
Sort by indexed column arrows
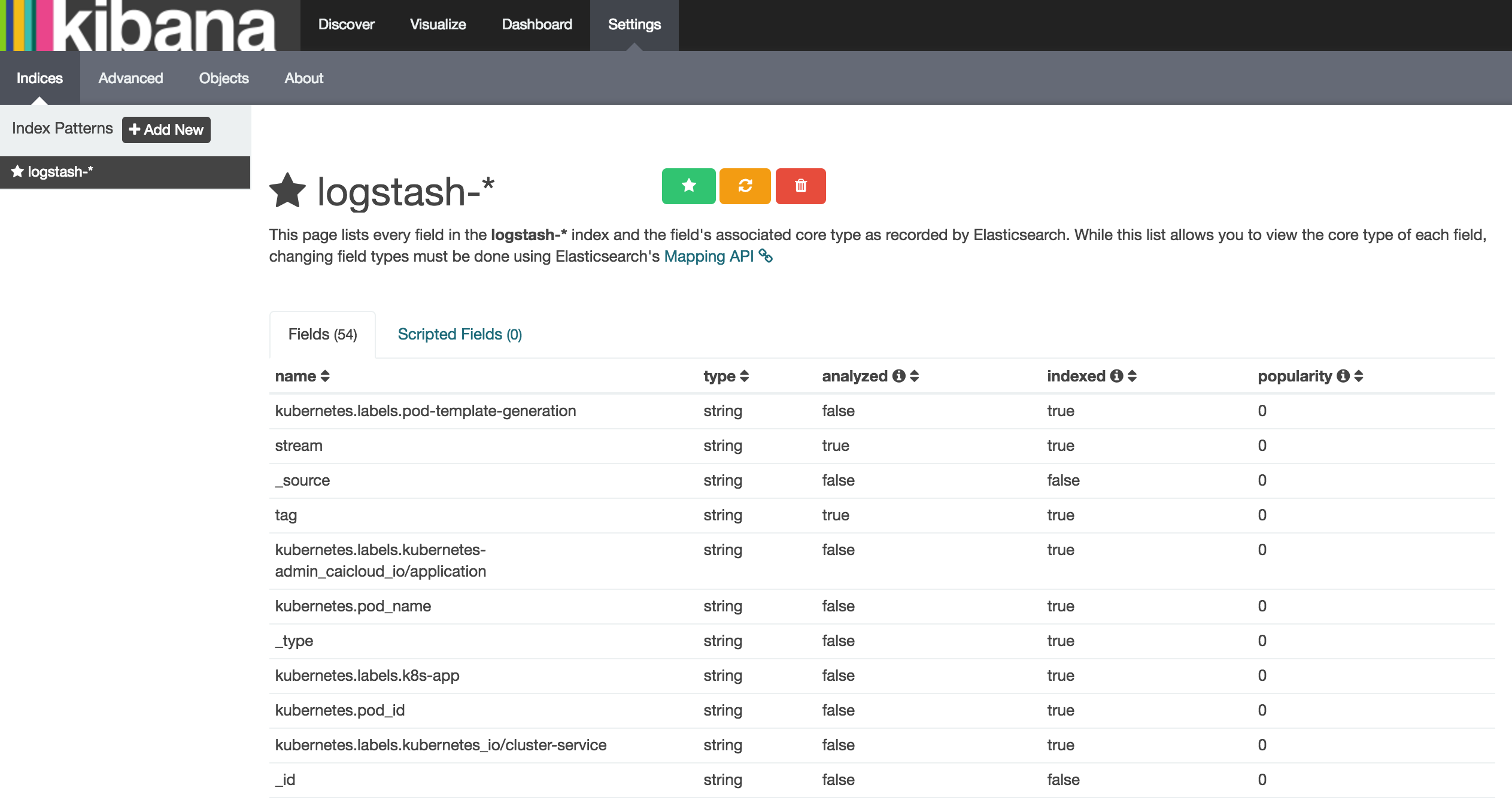point(1132,376)
